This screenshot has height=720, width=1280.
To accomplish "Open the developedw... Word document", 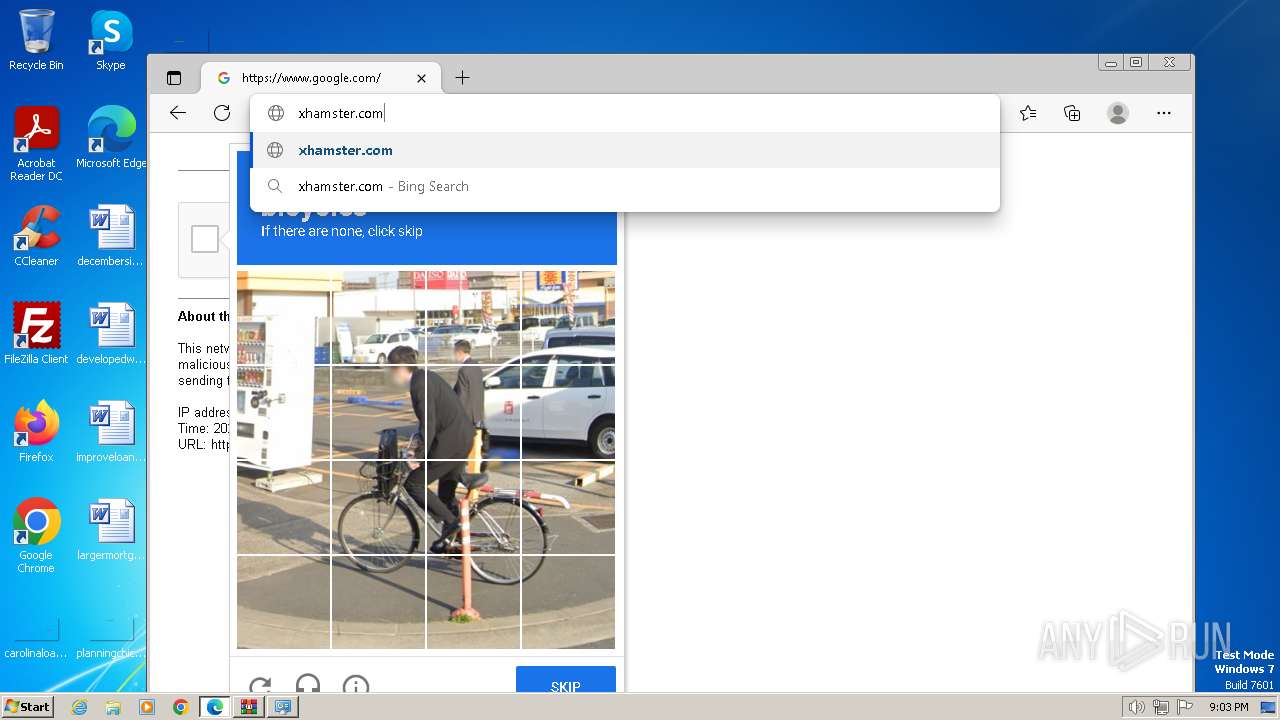I will pyautogui.click(x=111, y=333).
